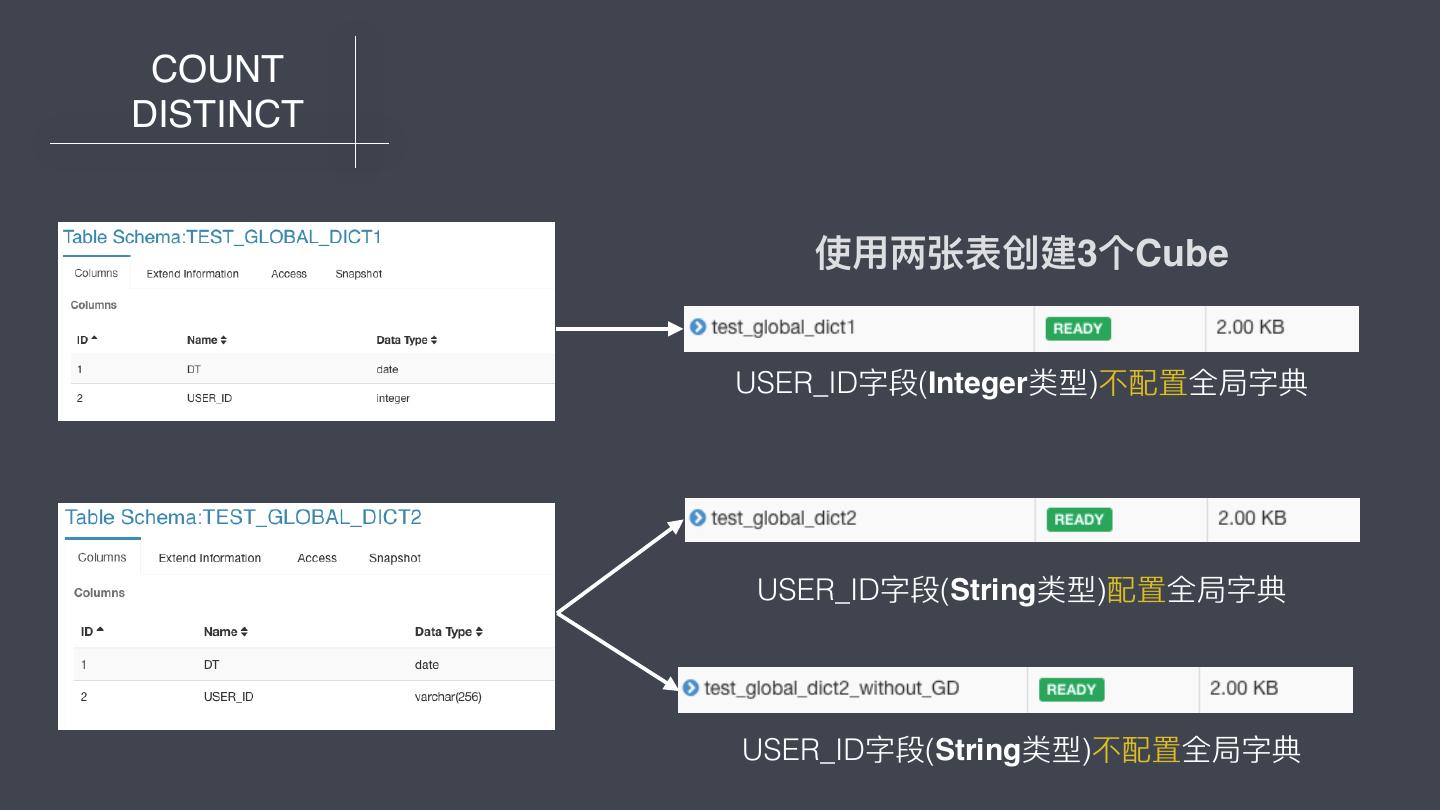Click Table Schema:TEST_GLOBAL_DICT1 heading
The image size is (1440, 810).
(x=222, y=237)
